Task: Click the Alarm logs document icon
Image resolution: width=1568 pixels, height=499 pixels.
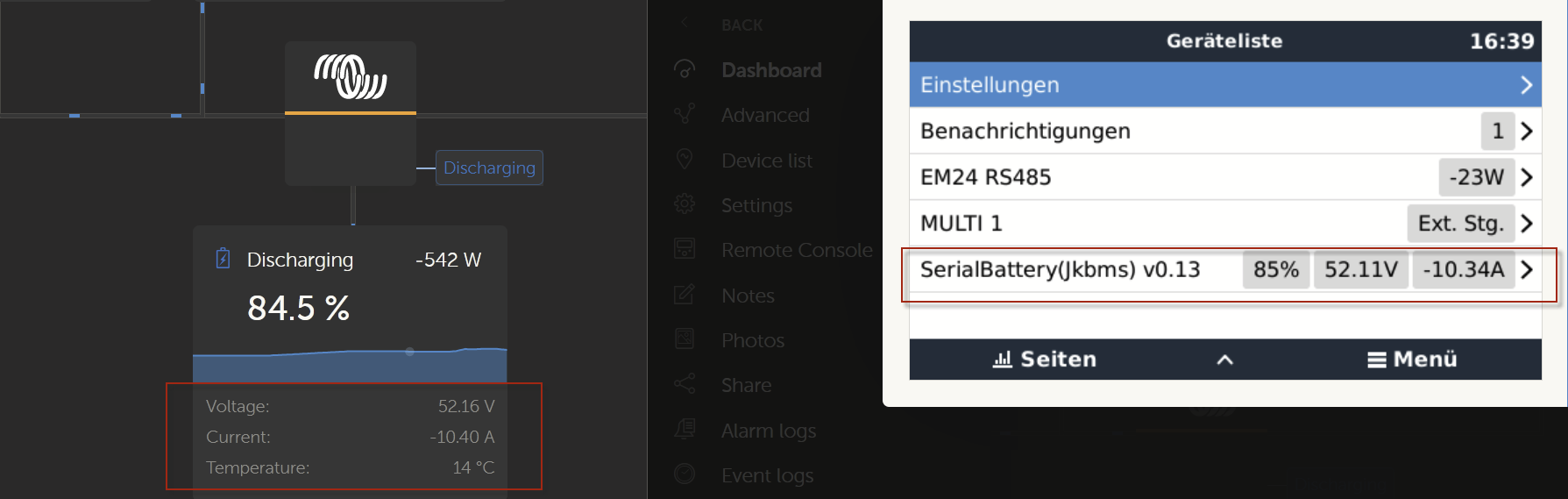Action: click(x=685, y=430)
